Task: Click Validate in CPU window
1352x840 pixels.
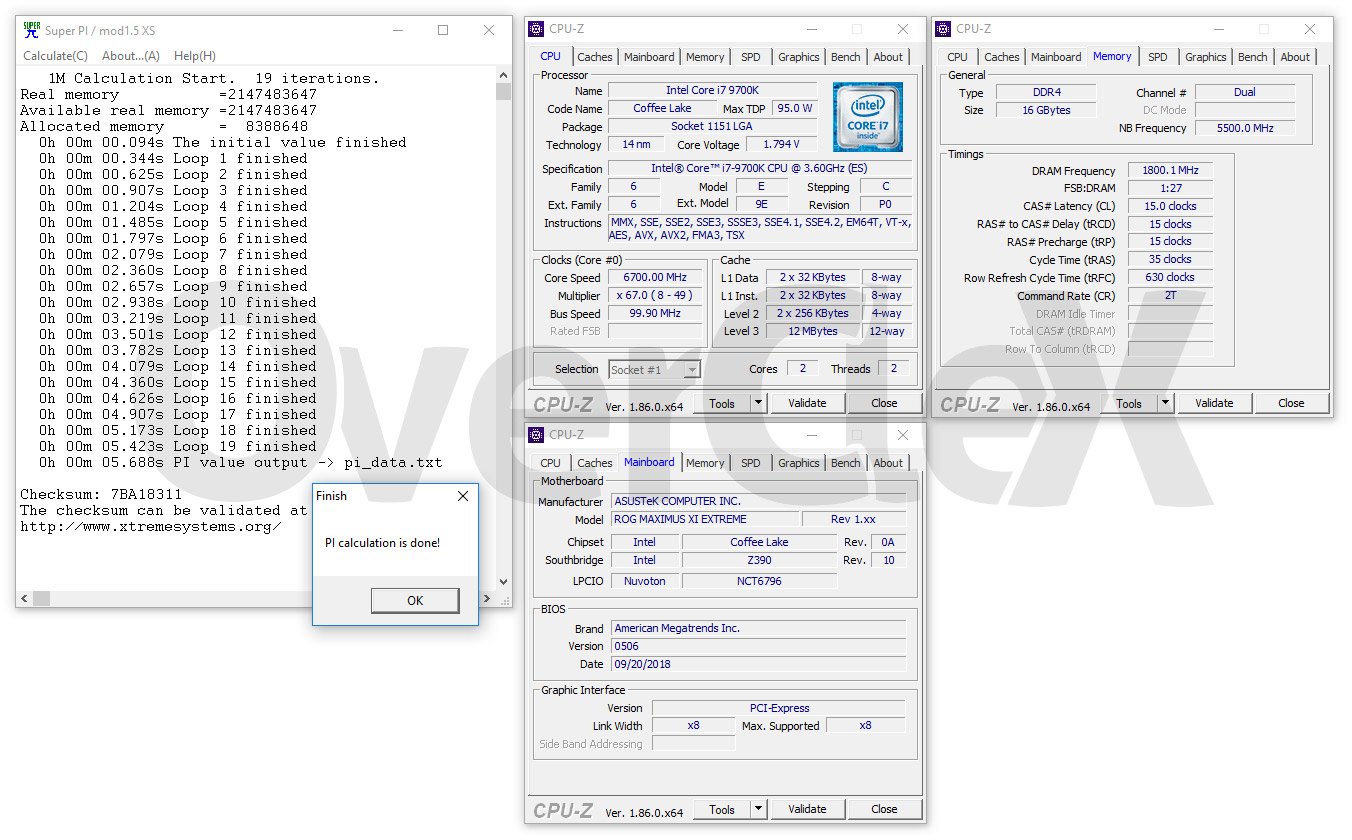Action: [807, 404]
